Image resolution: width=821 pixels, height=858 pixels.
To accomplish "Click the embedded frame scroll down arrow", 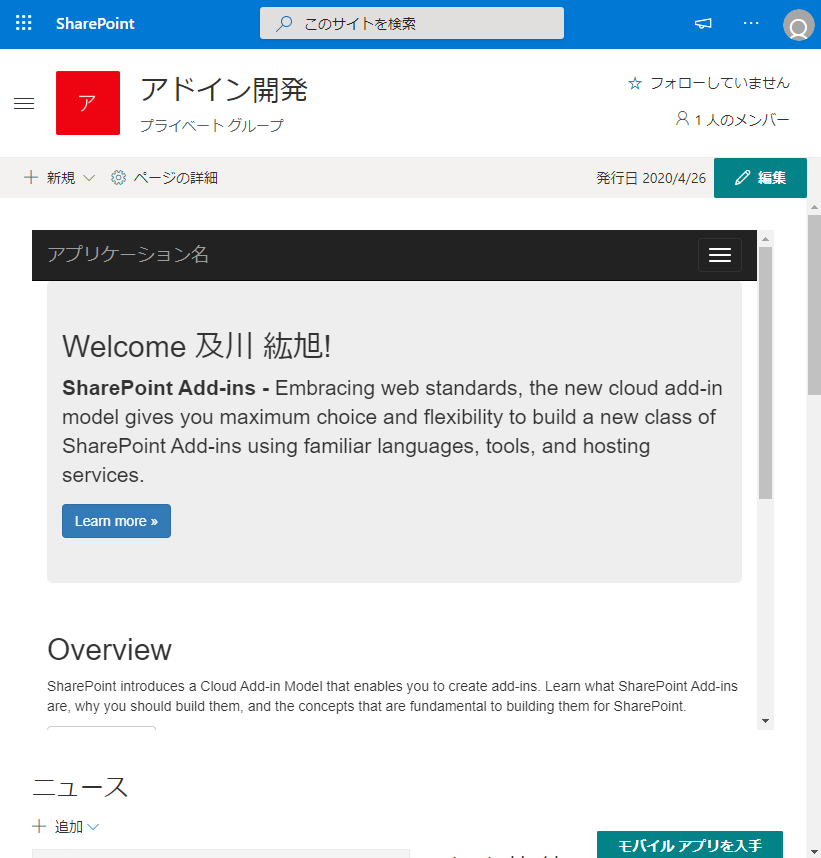I will tap(766, 721).
